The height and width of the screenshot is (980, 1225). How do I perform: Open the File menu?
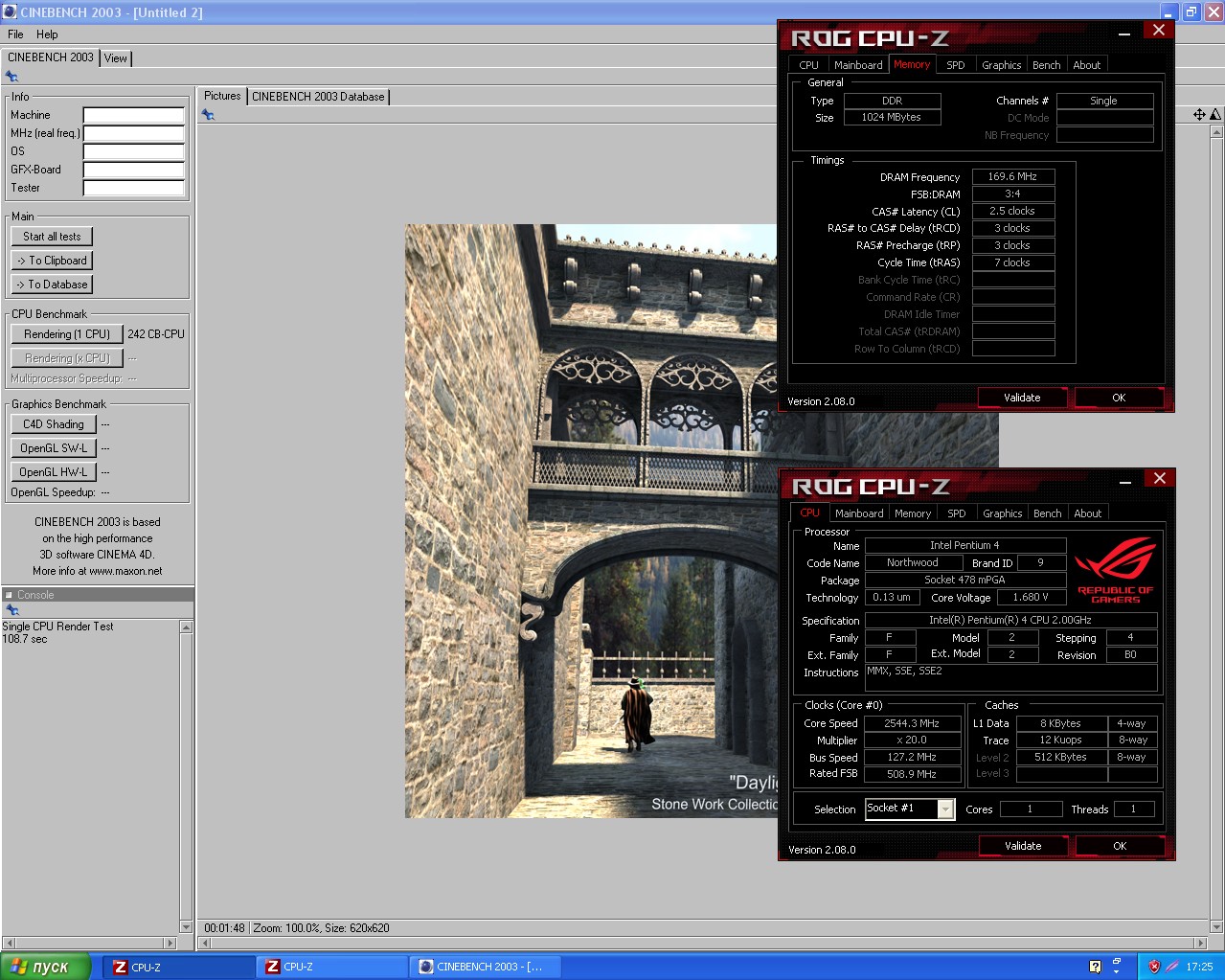click(x=15, y=34)
